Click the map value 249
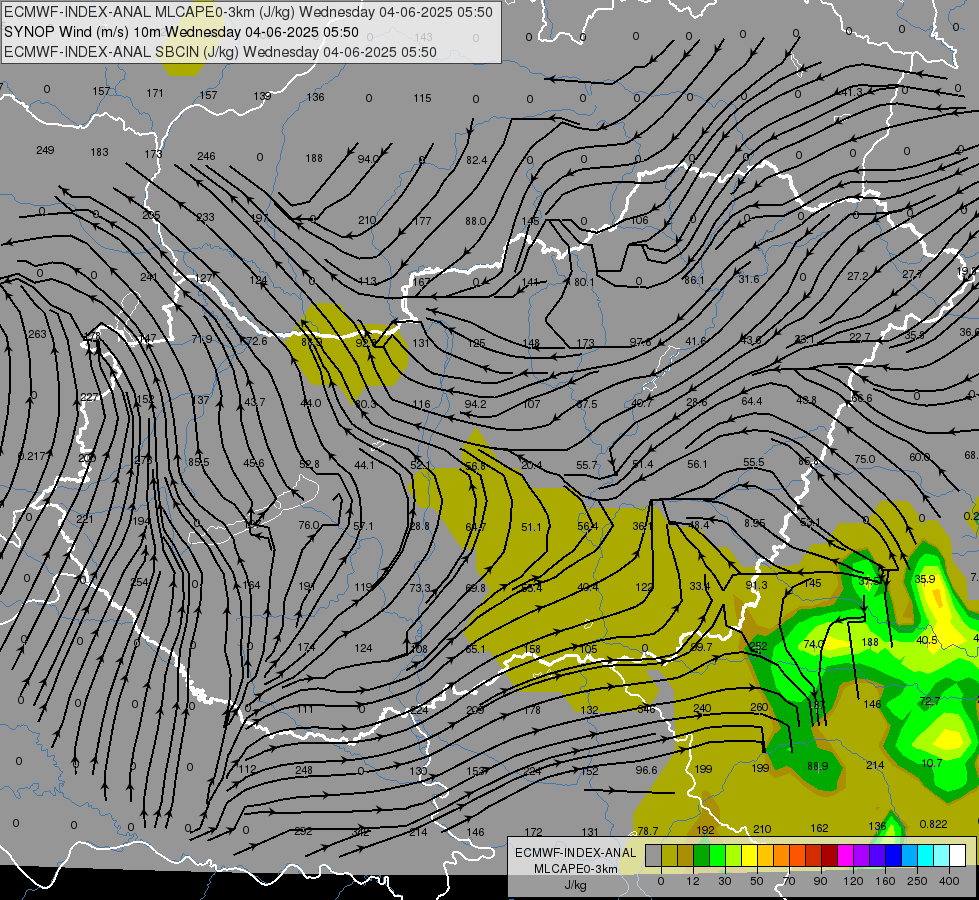This screenshot has width=979, height=900. [45, 150]
